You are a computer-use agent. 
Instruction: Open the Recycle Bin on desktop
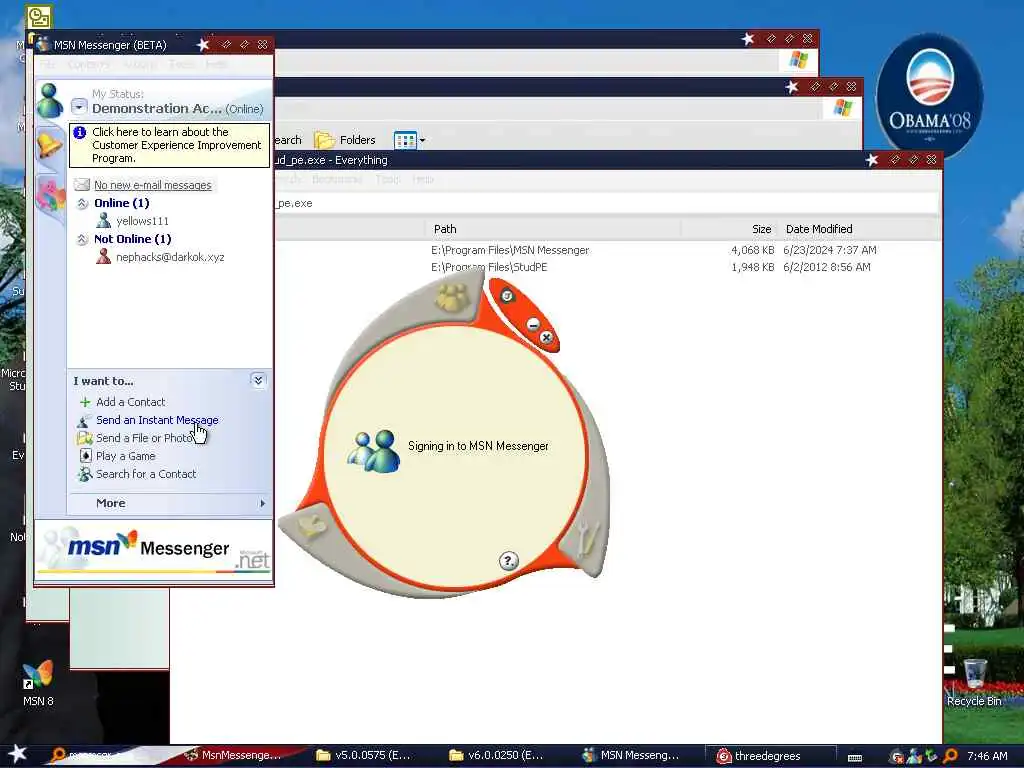coord(974,683)
